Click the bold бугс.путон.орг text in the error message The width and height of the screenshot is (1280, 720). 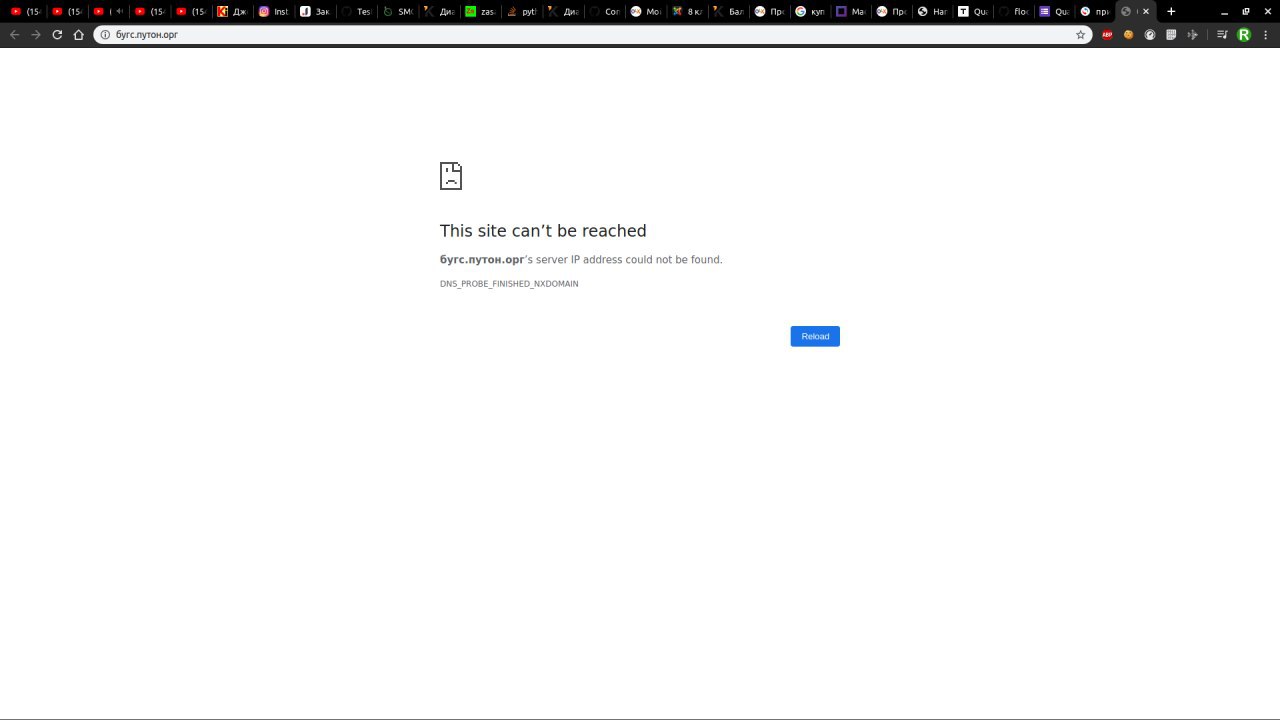(x=482, y=260)
